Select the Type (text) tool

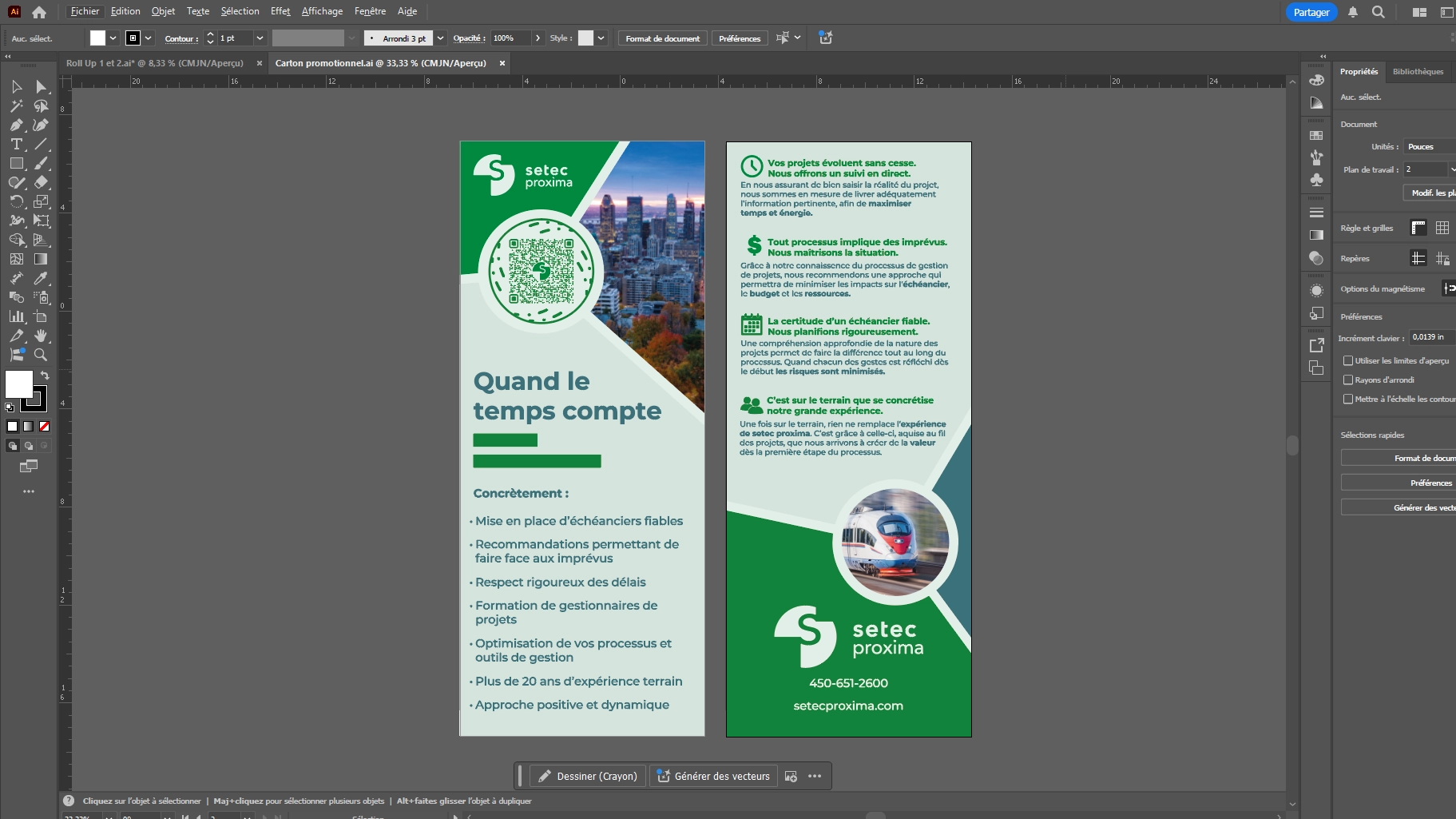(16, 144)
